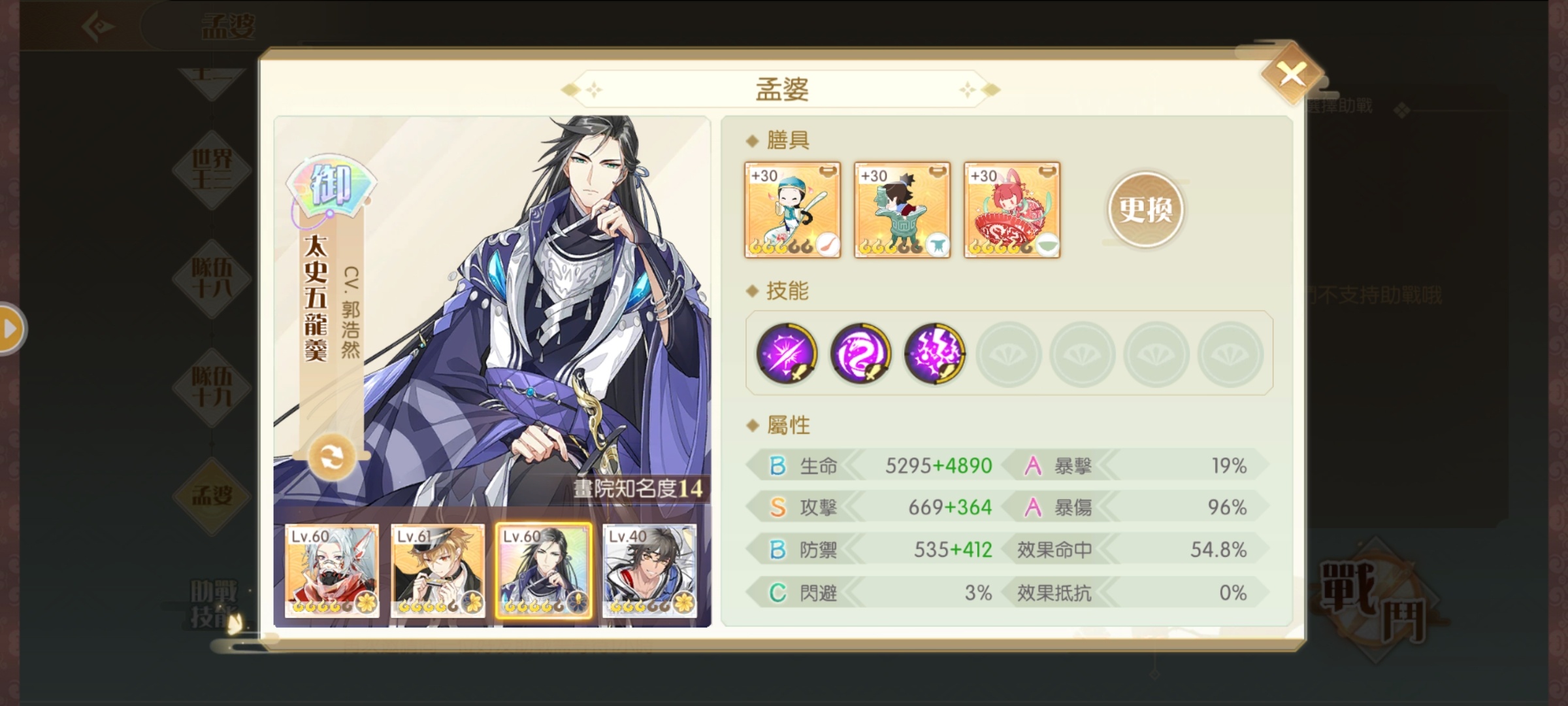The image size is (1568, 706).
Task: Tap the orange character swap icon
Action: pos(331,457)
